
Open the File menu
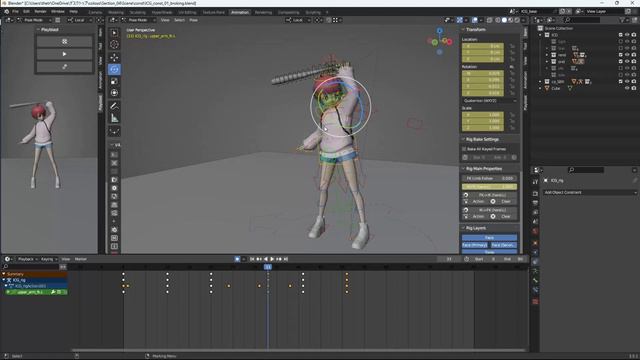point(15,11)
